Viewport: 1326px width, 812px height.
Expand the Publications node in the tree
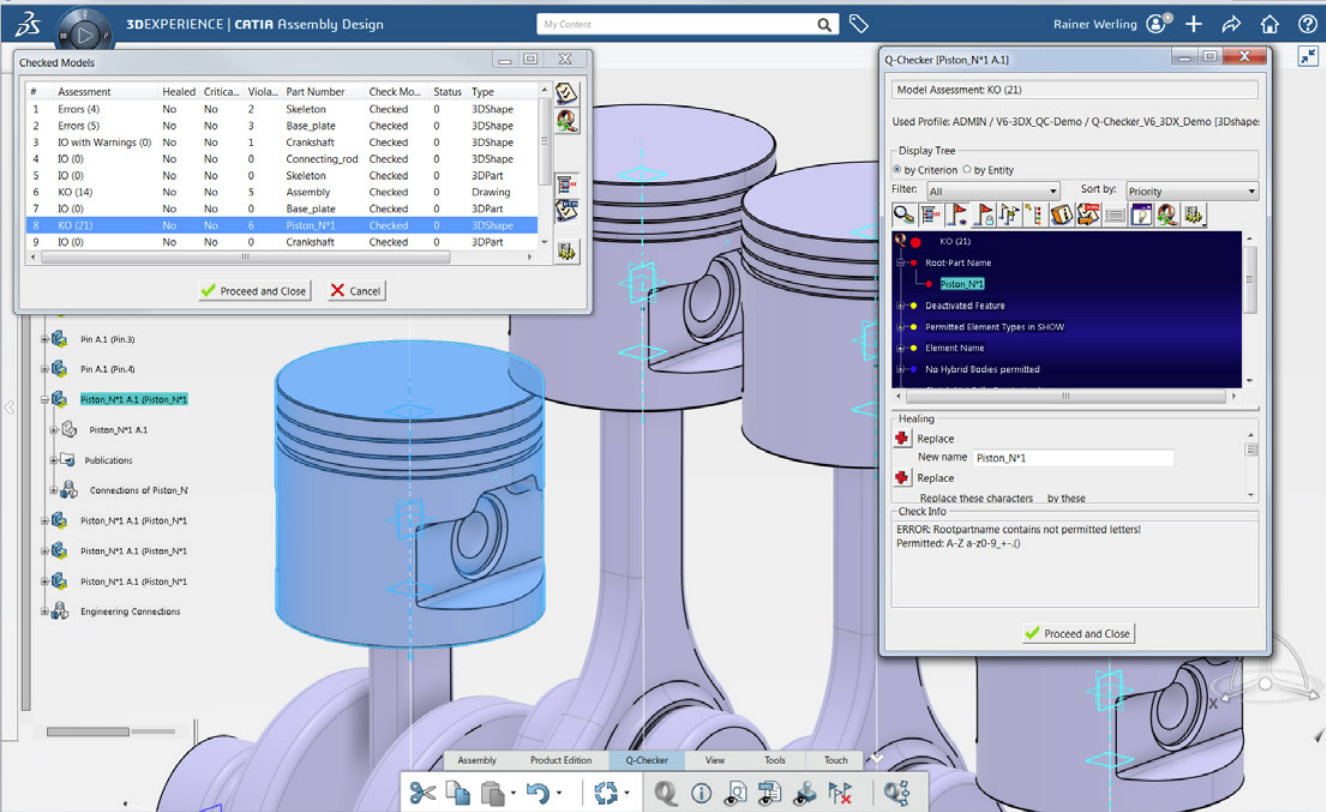coord(53,460)
